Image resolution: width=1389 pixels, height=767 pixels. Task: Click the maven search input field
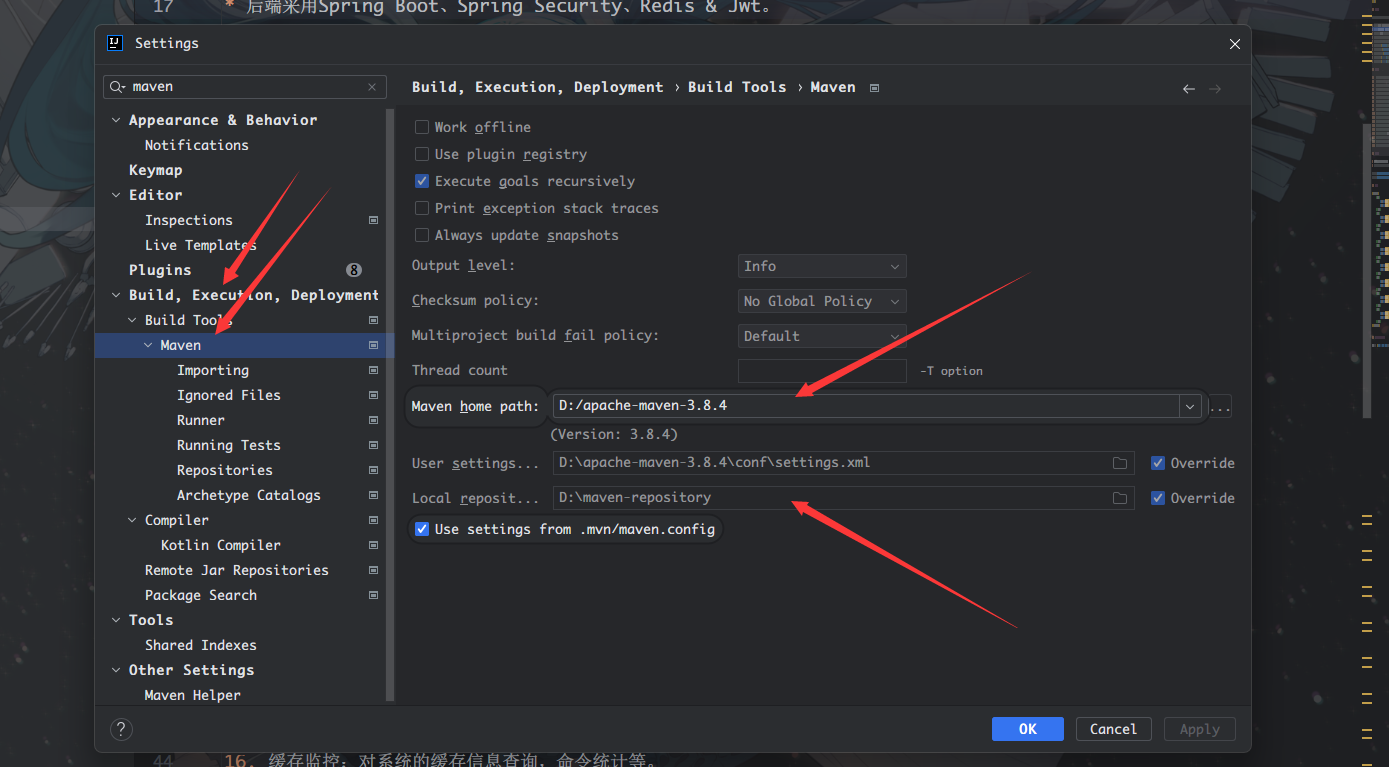[246, 87]
